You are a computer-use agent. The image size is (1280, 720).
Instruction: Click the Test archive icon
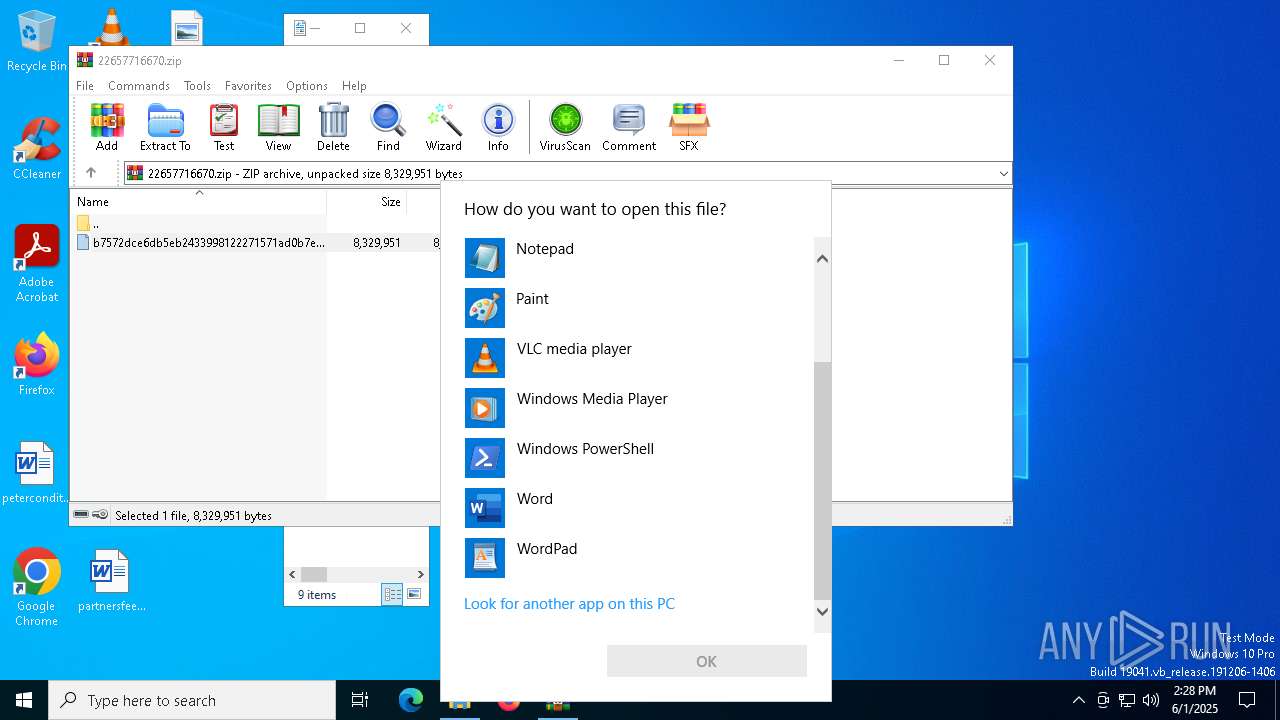coord(224,127)
